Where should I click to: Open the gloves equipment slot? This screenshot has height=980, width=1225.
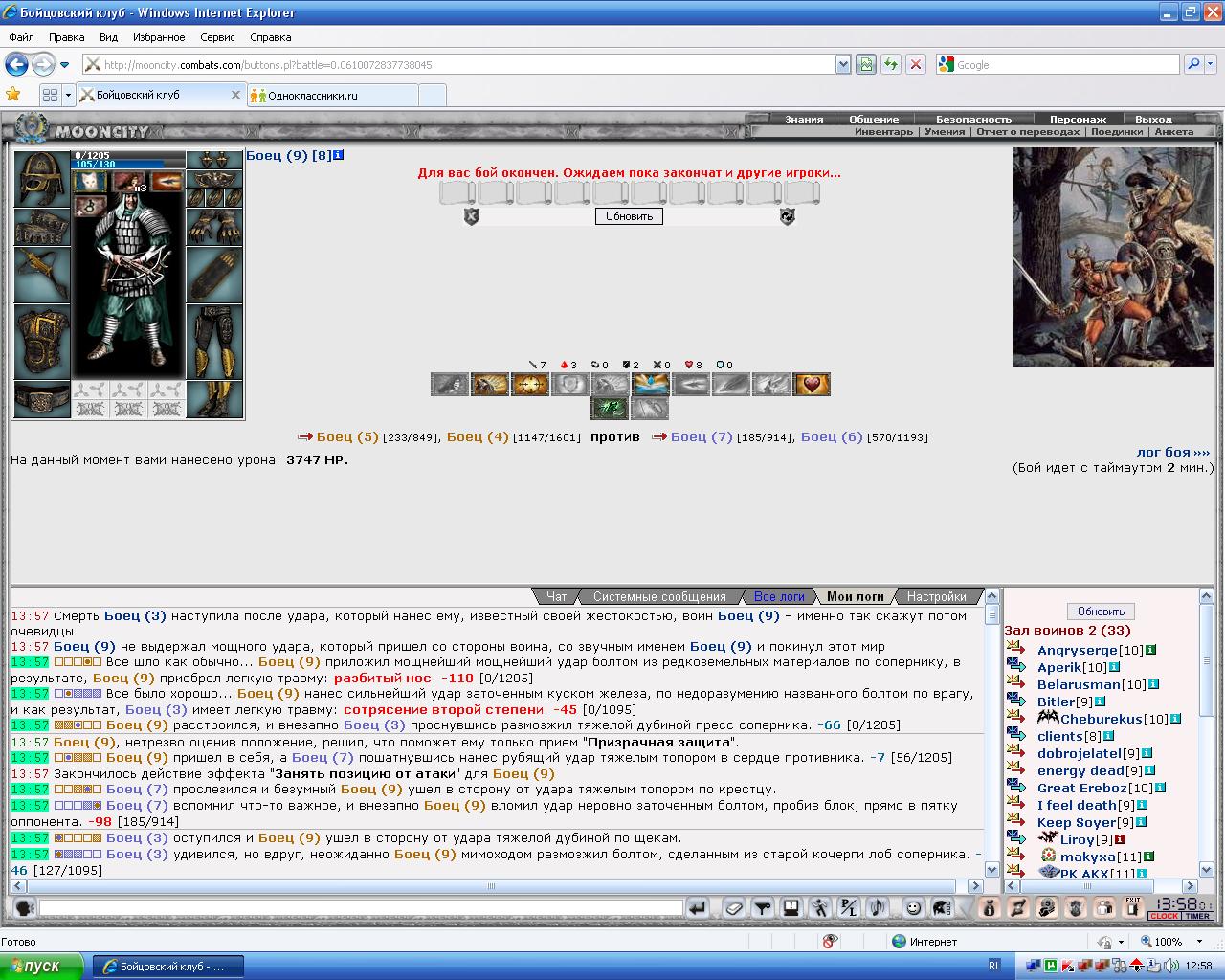coord(214,227)
